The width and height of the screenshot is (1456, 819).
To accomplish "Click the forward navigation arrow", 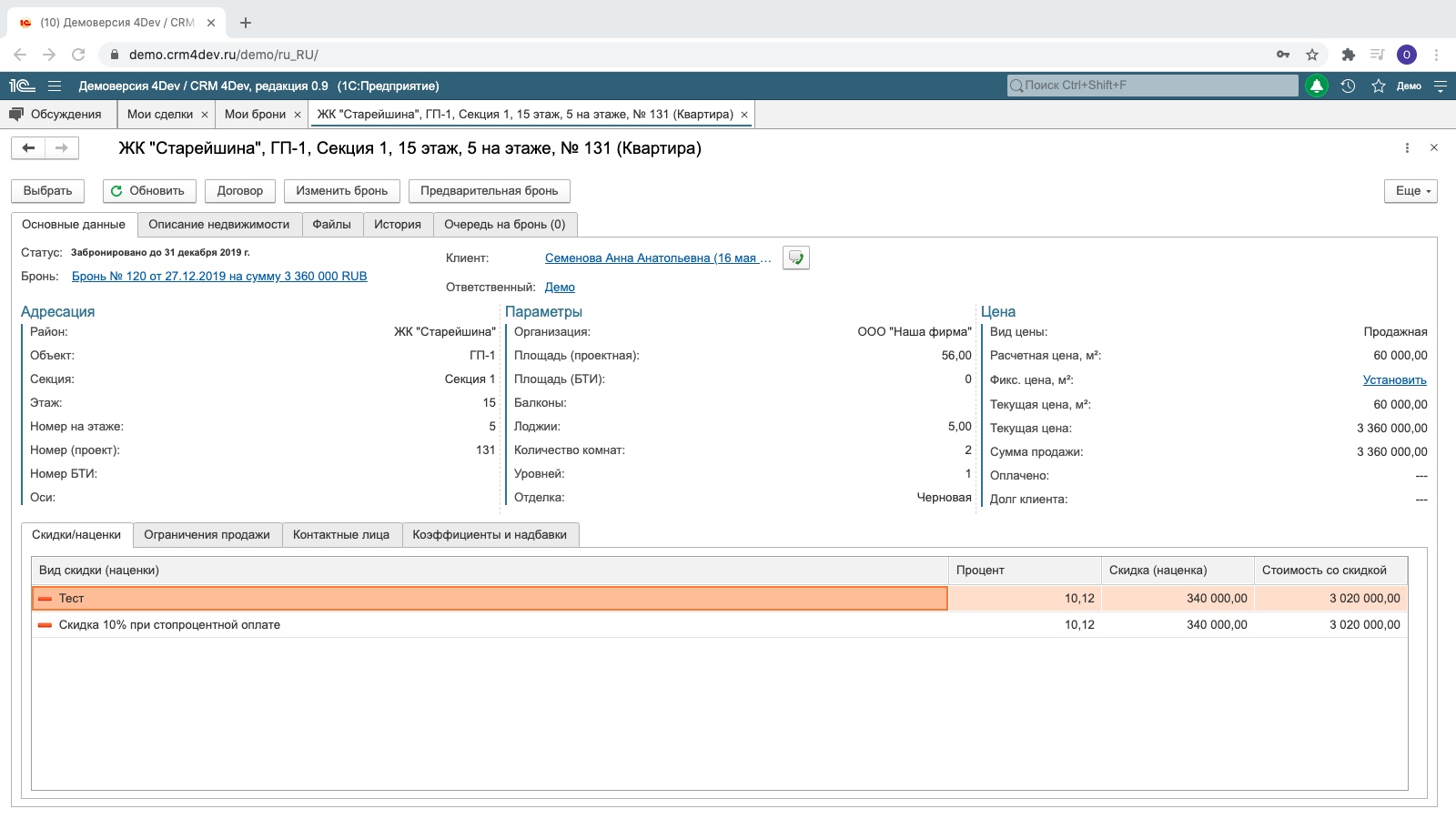I will point(61,147).
